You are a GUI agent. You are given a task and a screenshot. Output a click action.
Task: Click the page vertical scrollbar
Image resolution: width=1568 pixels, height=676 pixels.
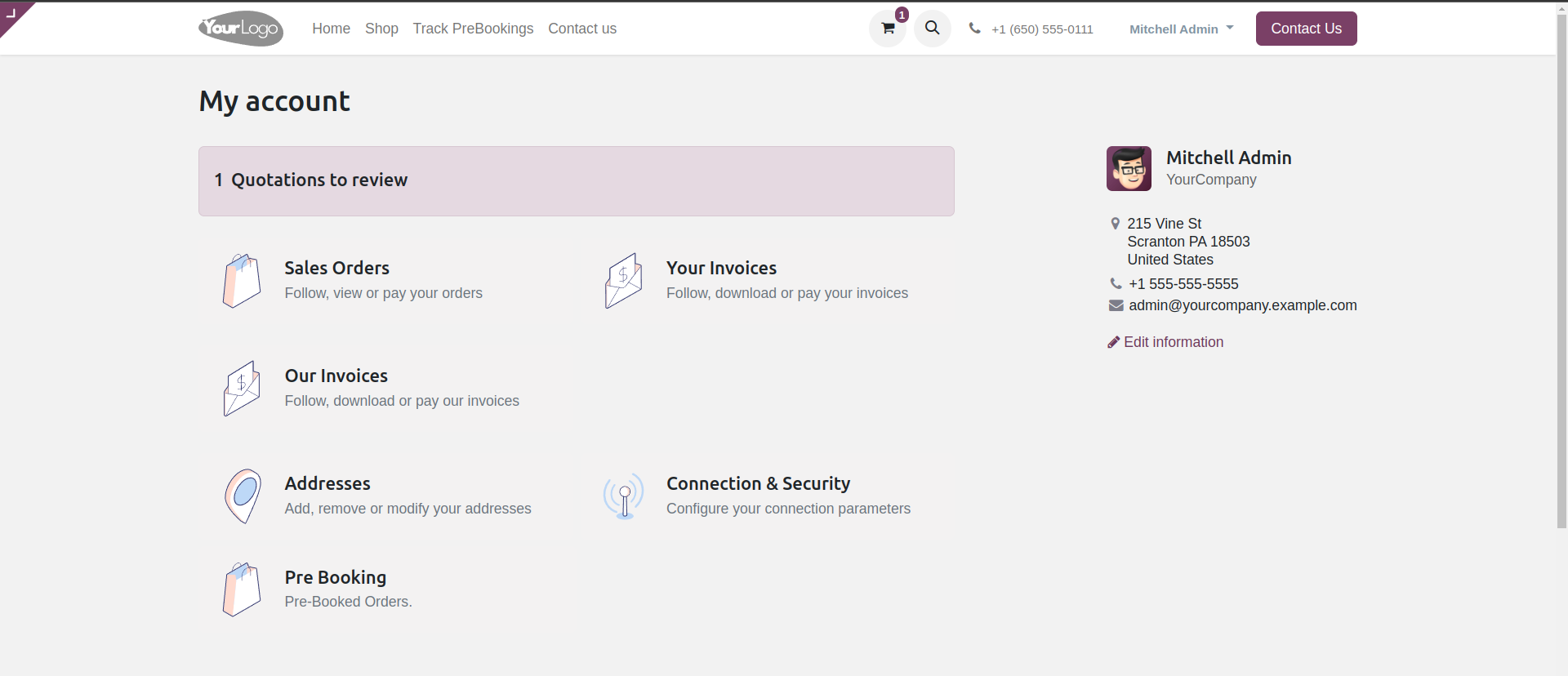[x=1561, y=286]
